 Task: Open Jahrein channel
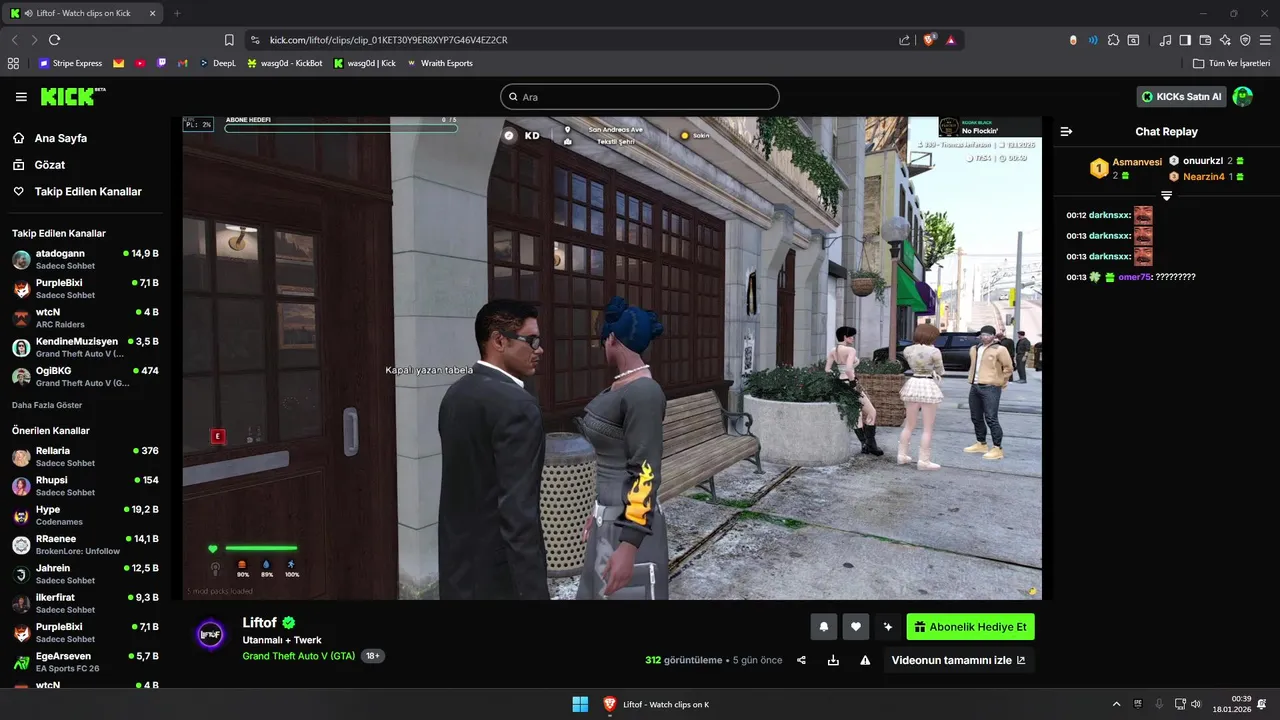pos(85,574)
